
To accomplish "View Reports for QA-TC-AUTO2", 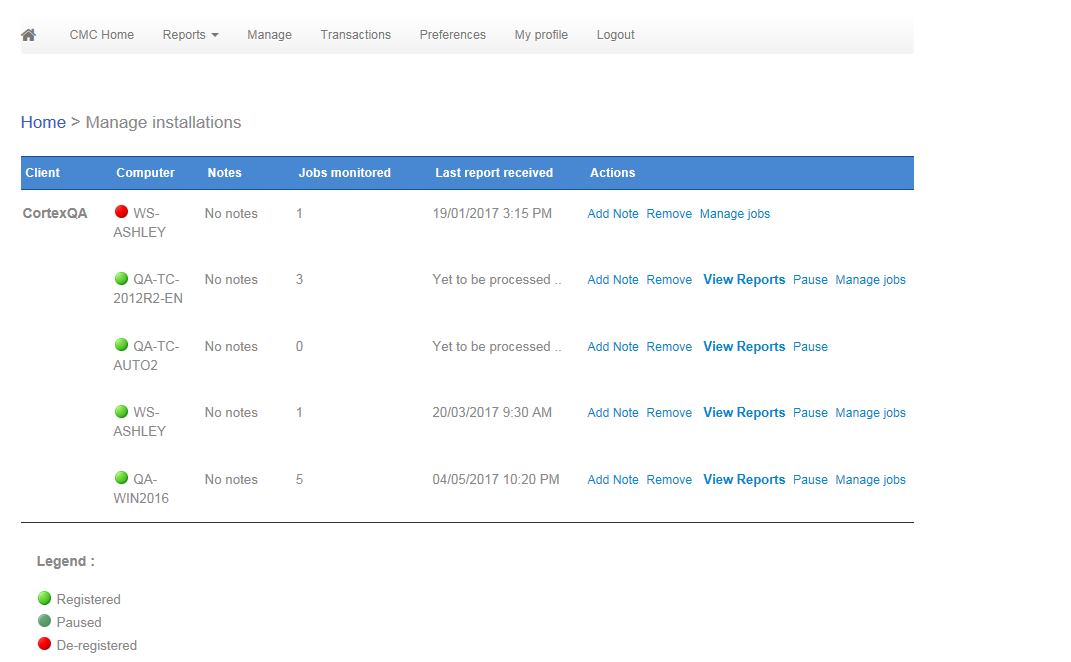I will click(x=745, y=347).
